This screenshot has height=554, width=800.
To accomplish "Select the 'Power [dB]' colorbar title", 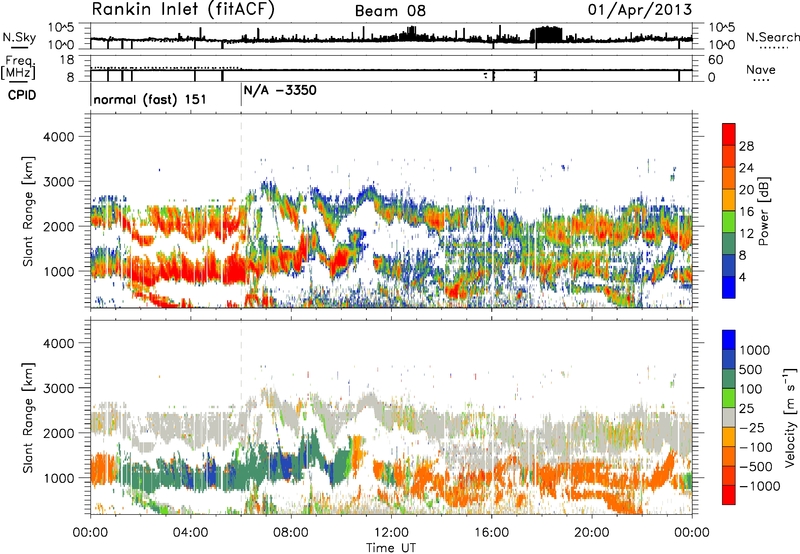I will pyautogui.click(x=764, y=211).
